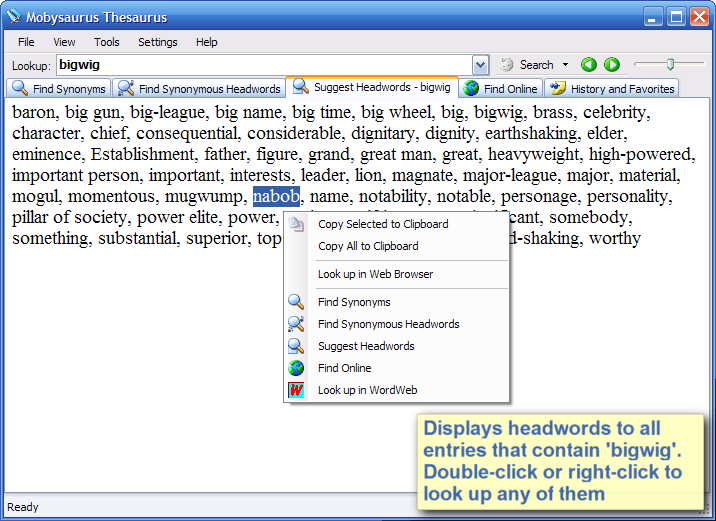Click the word magnate
This screenshot has width=716, height=521.
coord(422,175)
